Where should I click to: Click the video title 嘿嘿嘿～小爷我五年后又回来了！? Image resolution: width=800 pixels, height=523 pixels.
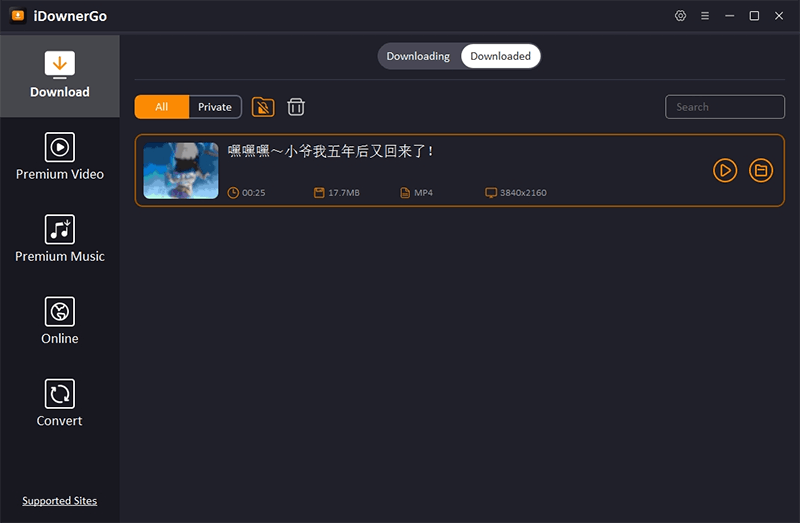pyautogui.click(x=331, y=151)
